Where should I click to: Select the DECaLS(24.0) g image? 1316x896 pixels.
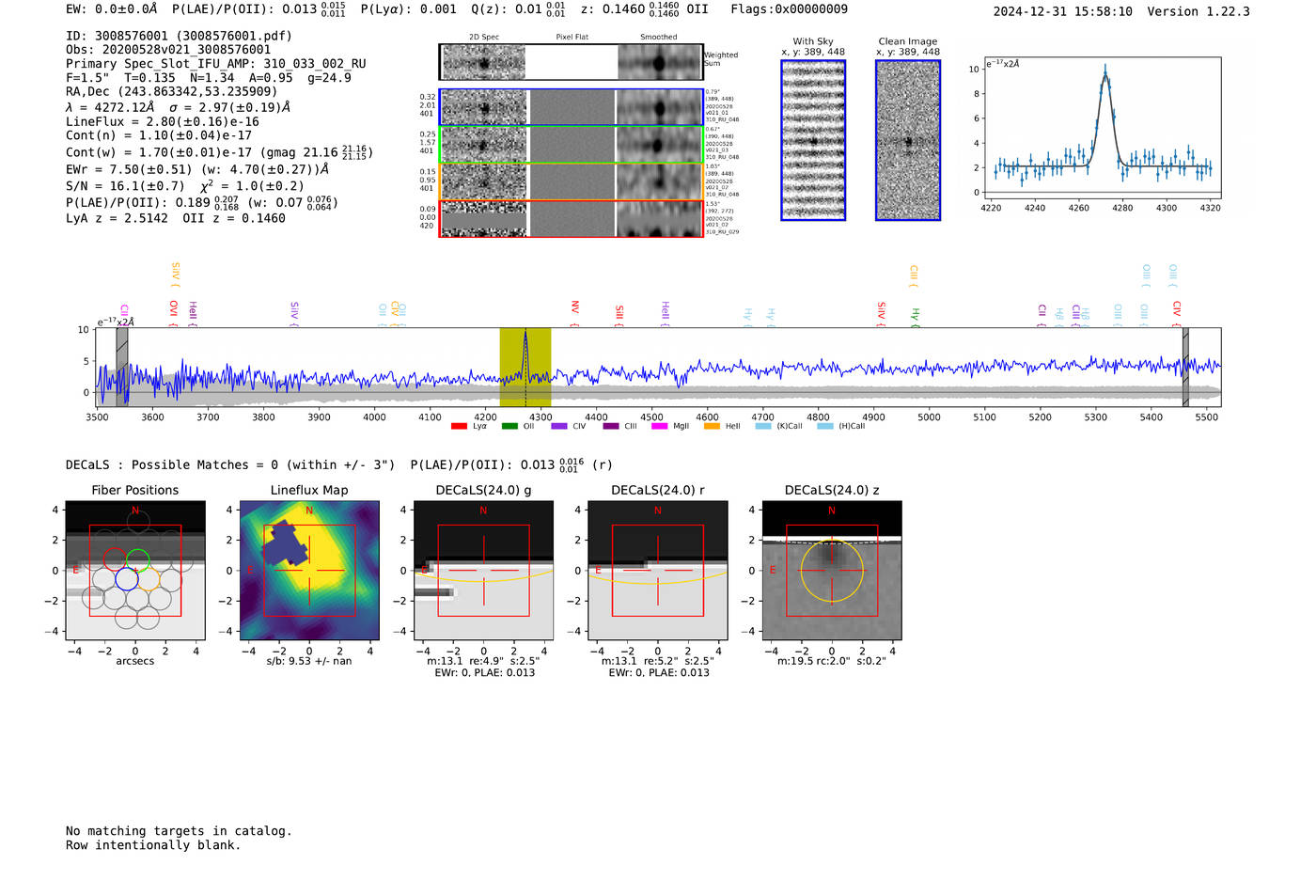(484, 571)
